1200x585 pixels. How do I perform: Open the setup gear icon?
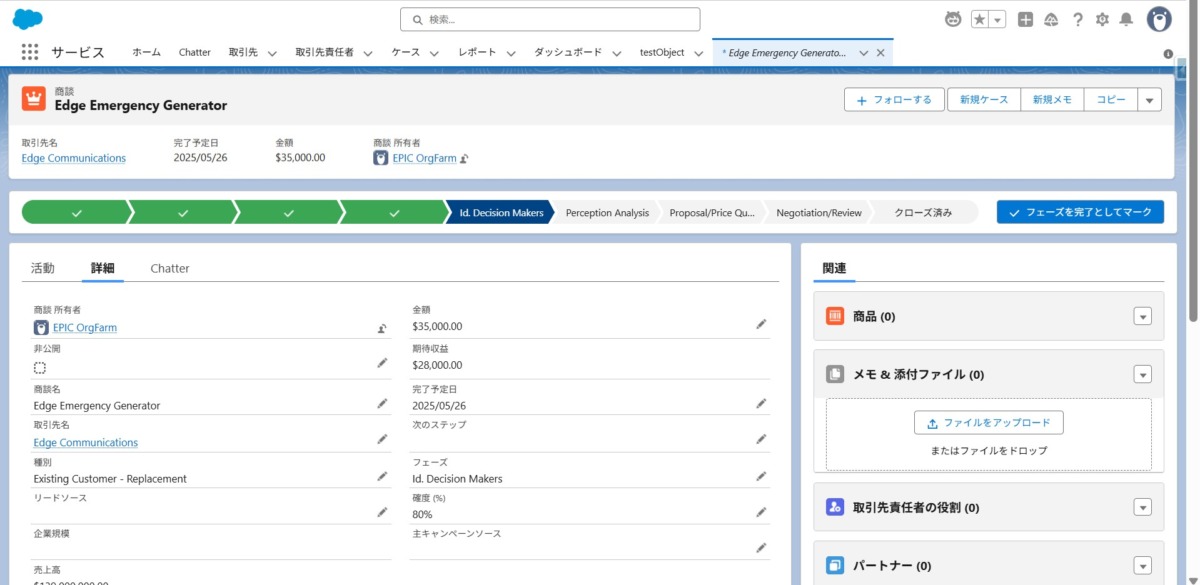[x=1102, y=19]
